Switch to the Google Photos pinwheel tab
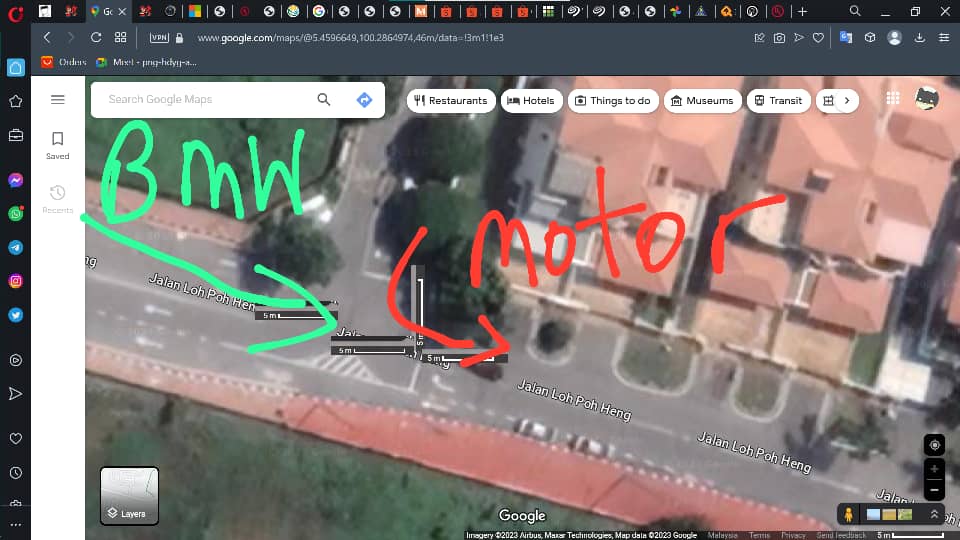 pyautogui.click(x=675, y=11)
